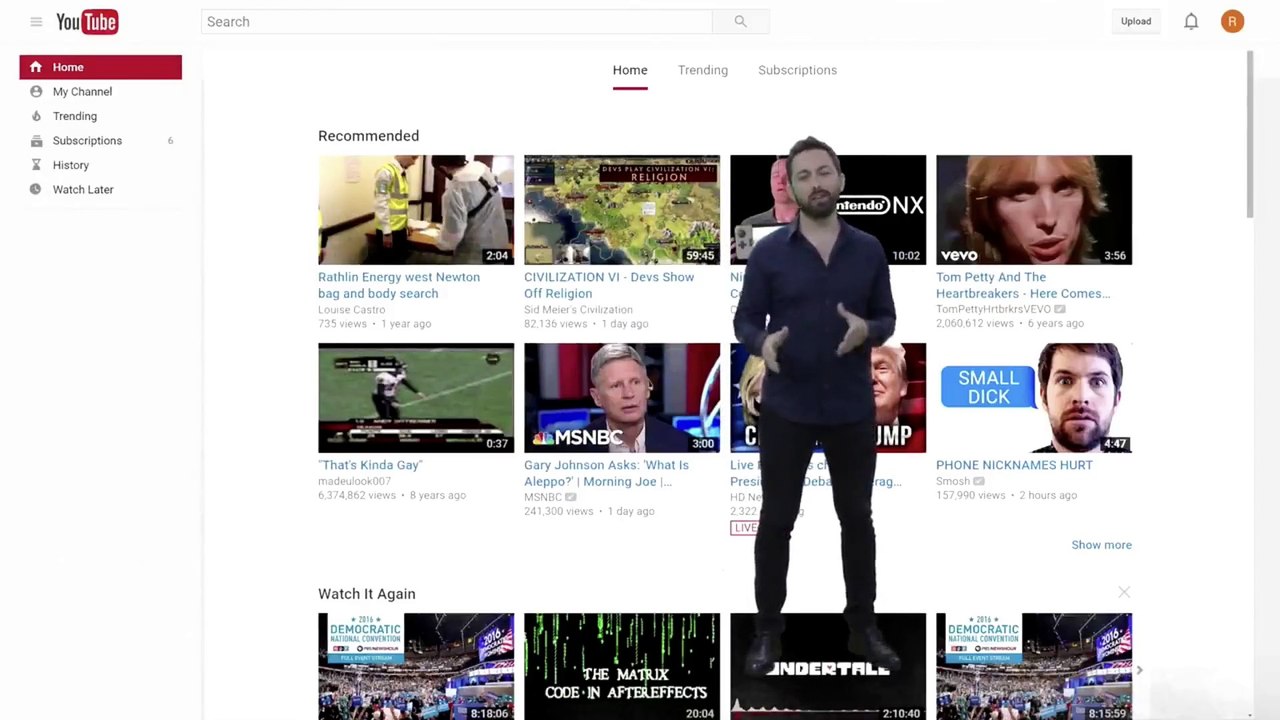Click the Trending flame icon
1280x720 pixels.
pyautogui.click(x=36, y=116)
